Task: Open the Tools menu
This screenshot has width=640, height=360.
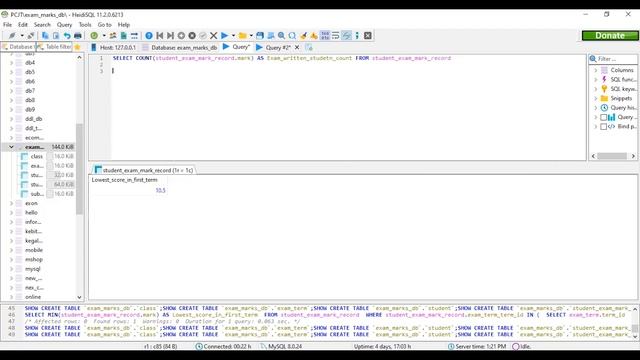Action: tap(85, 24)
